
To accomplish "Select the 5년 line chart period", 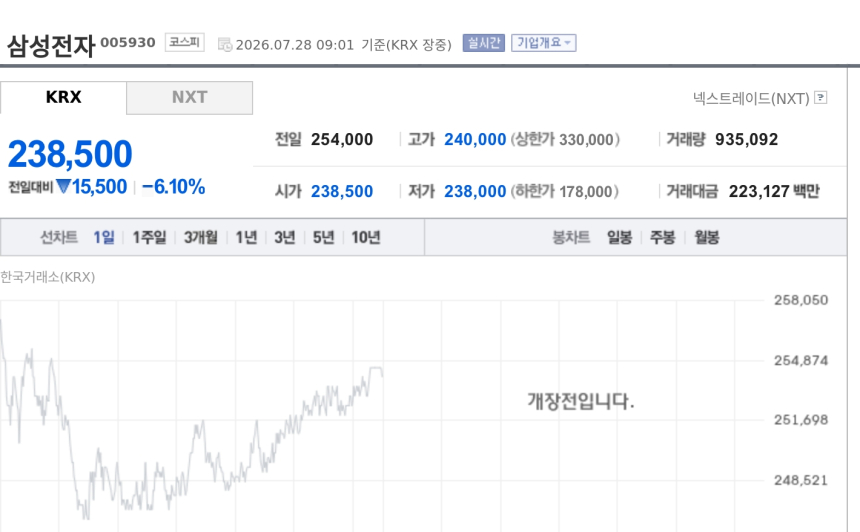I will tap(324, 237).
